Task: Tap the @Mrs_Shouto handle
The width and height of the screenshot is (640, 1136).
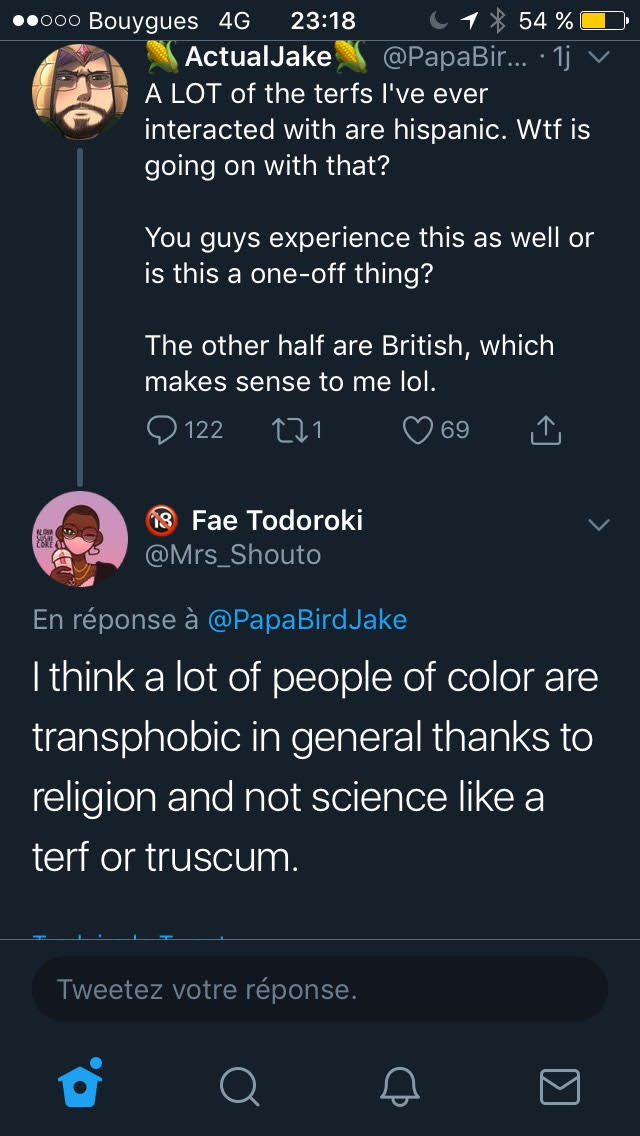Action: pyautogui.click(x=233, y=554)
